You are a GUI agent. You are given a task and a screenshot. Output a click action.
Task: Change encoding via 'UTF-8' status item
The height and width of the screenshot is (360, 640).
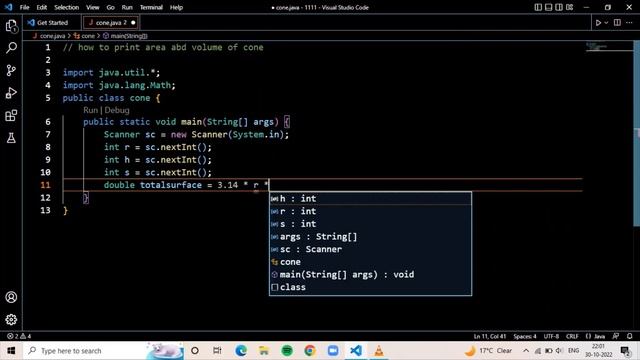tap(551, 336)
